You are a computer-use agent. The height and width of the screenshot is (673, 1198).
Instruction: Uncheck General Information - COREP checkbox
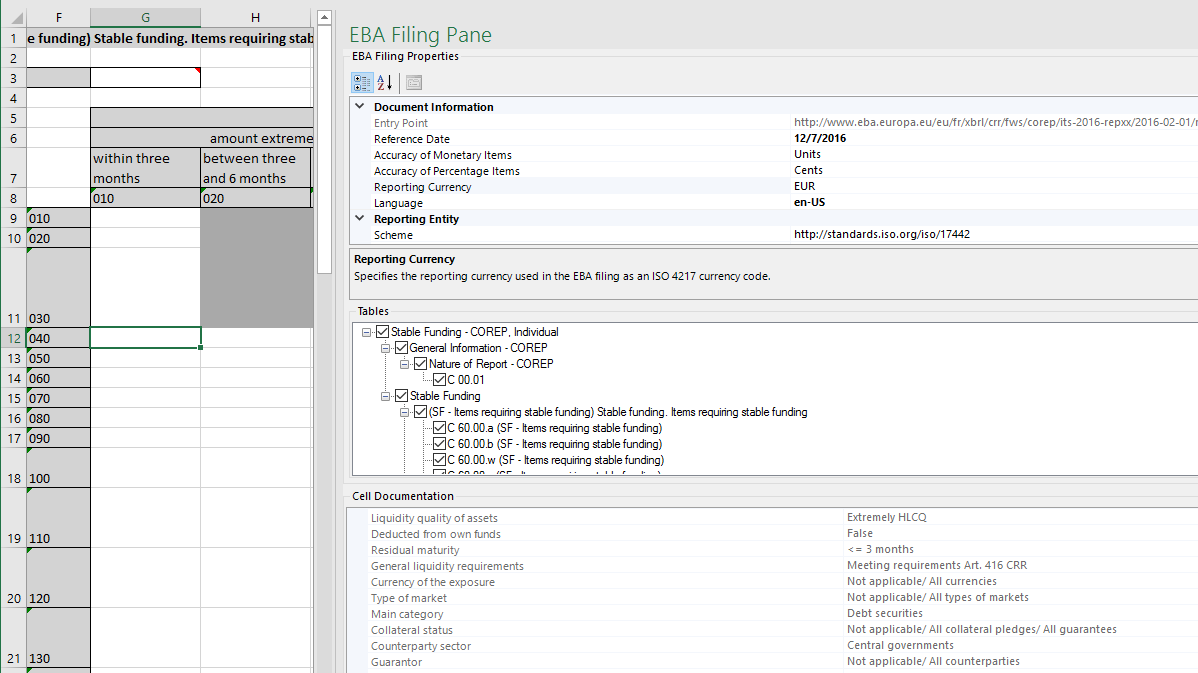[401, 348]
